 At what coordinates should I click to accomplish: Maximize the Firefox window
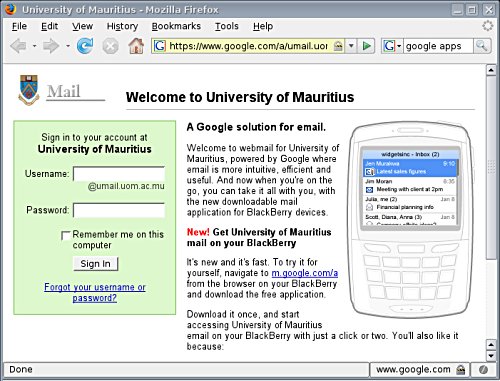[x=472, y=9]
